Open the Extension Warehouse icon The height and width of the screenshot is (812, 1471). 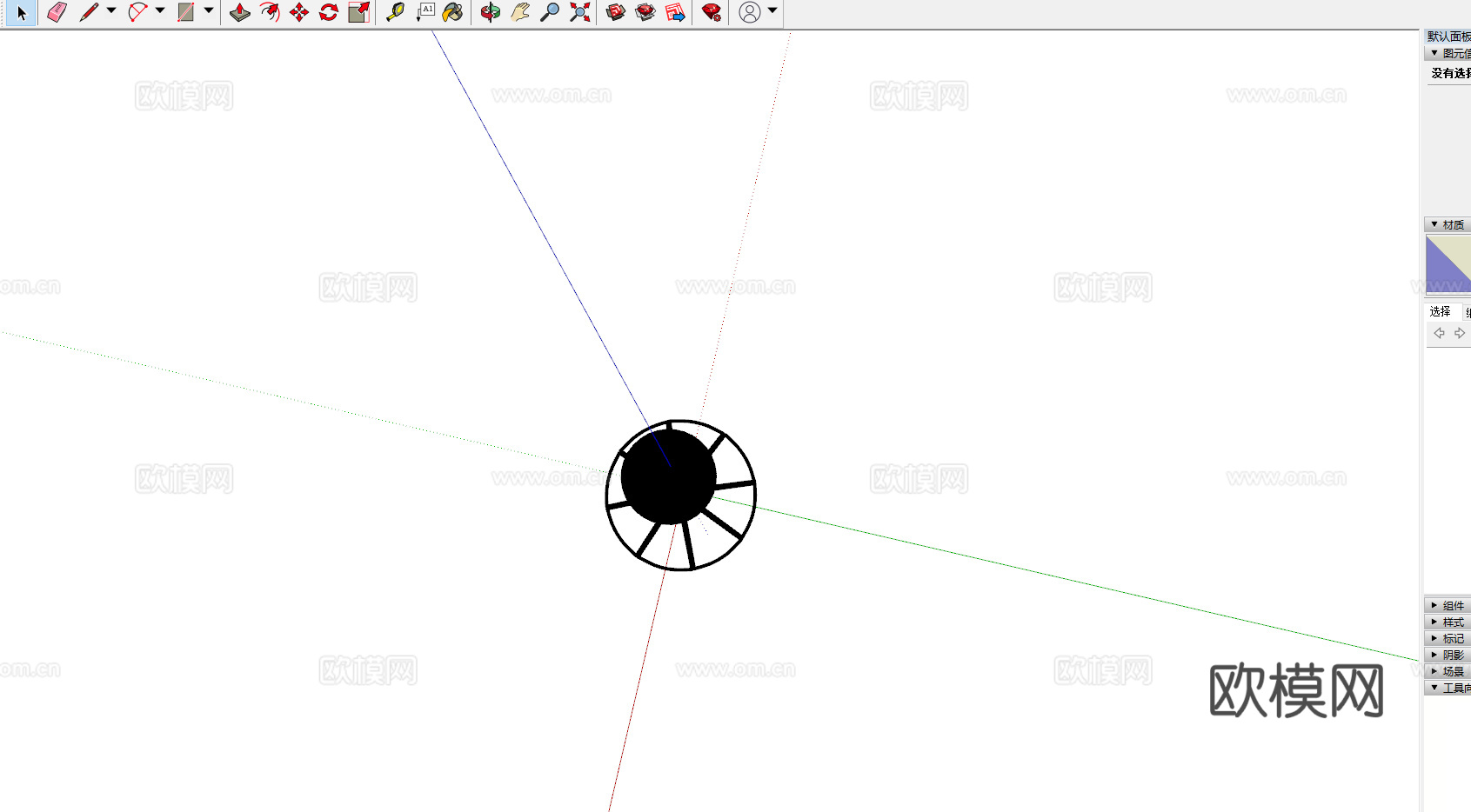pyautogui.click(x=645, y=12)
